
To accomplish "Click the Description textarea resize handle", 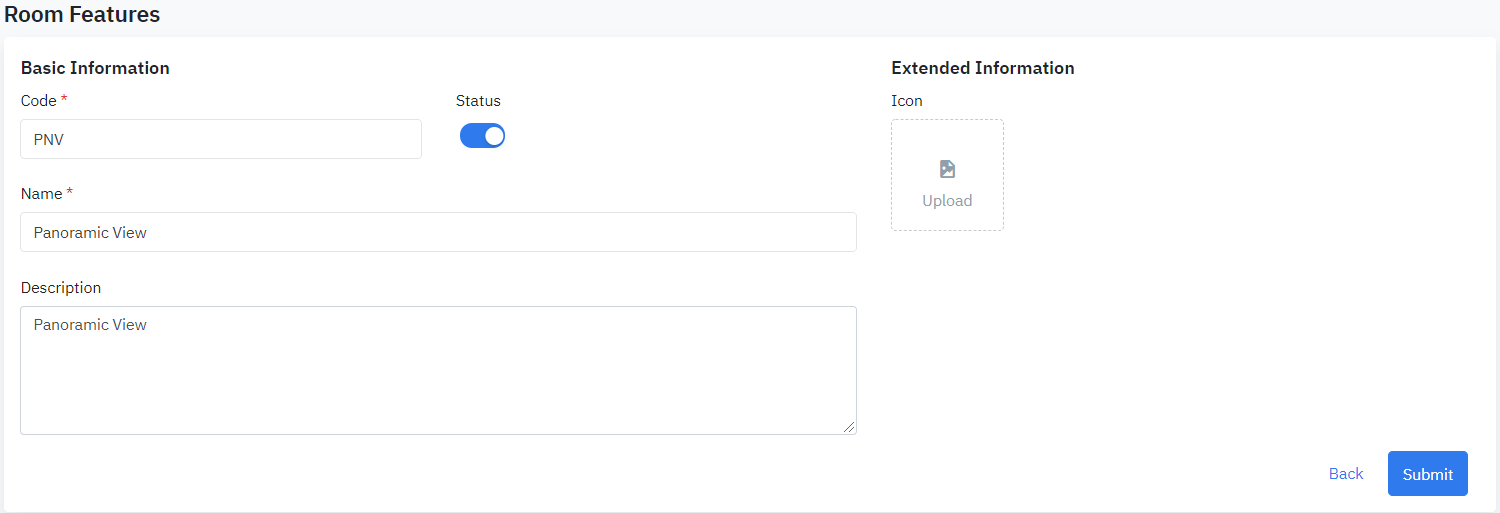I will (x=849, y=427).
